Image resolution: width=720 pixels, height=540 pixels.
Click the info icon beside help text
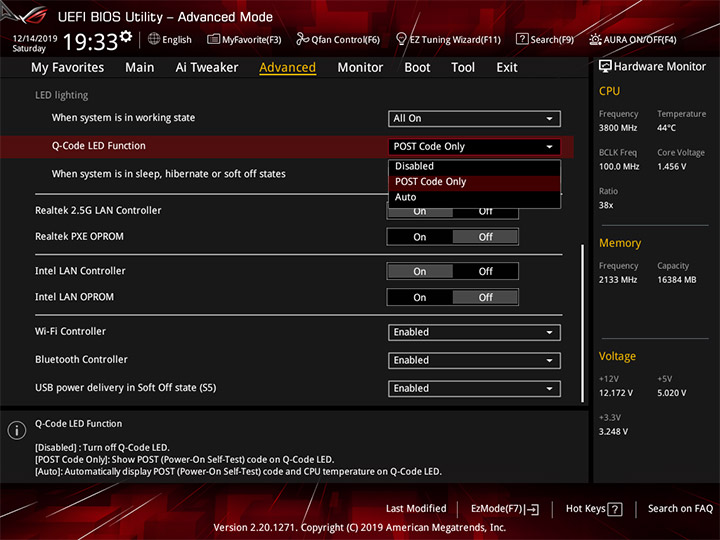(x=17, y=430)
